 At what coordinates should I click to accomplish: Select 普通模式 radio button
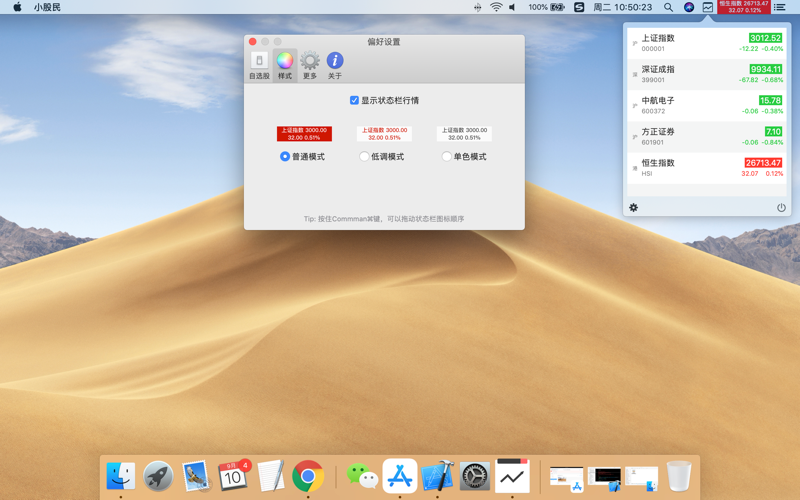(x=285, y=157)
